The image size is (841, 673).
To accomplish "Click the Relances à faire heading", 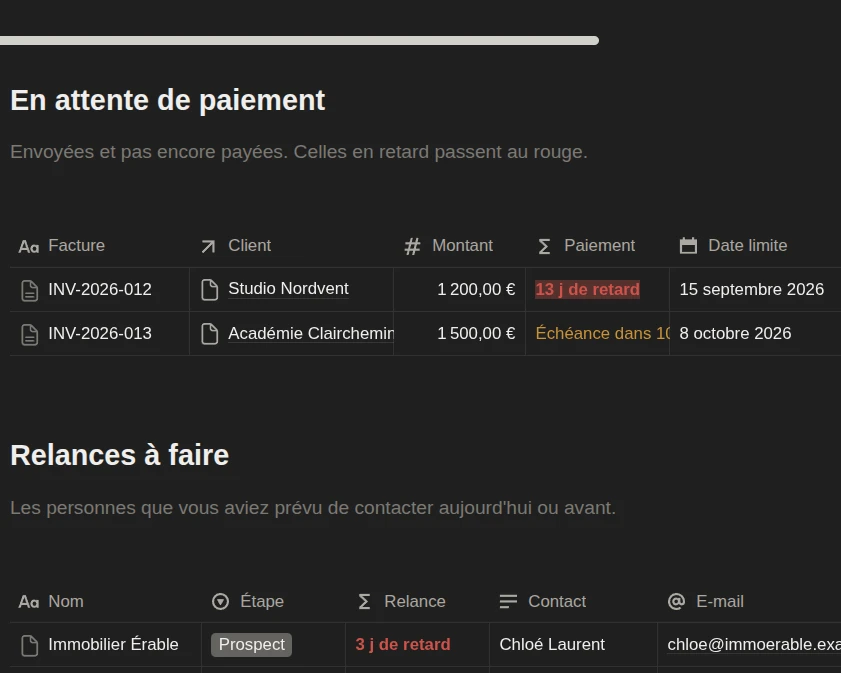I will [120, 455].
